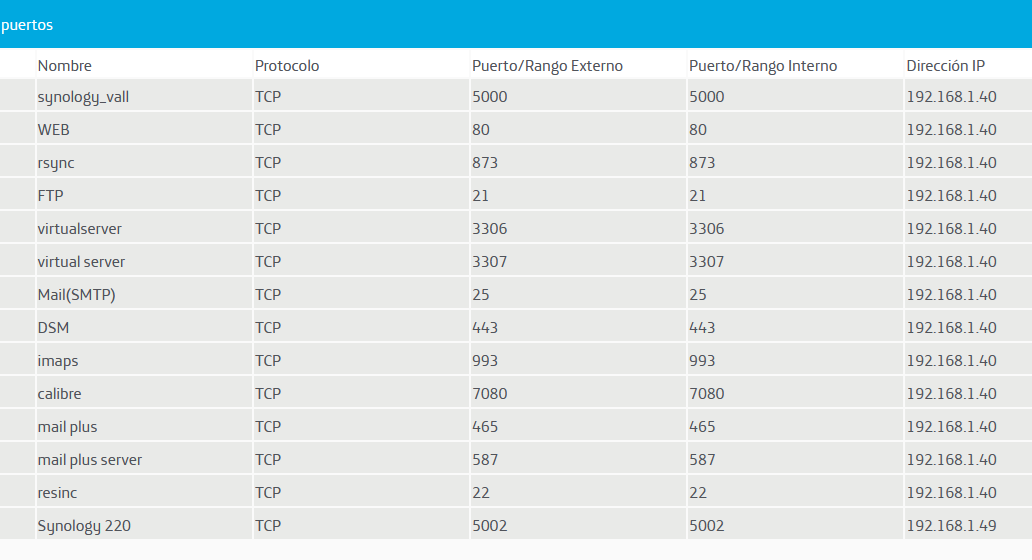Click the virtualserver name without space
This screenshot has height=560, width=1032.
click(x=80, y=229)
